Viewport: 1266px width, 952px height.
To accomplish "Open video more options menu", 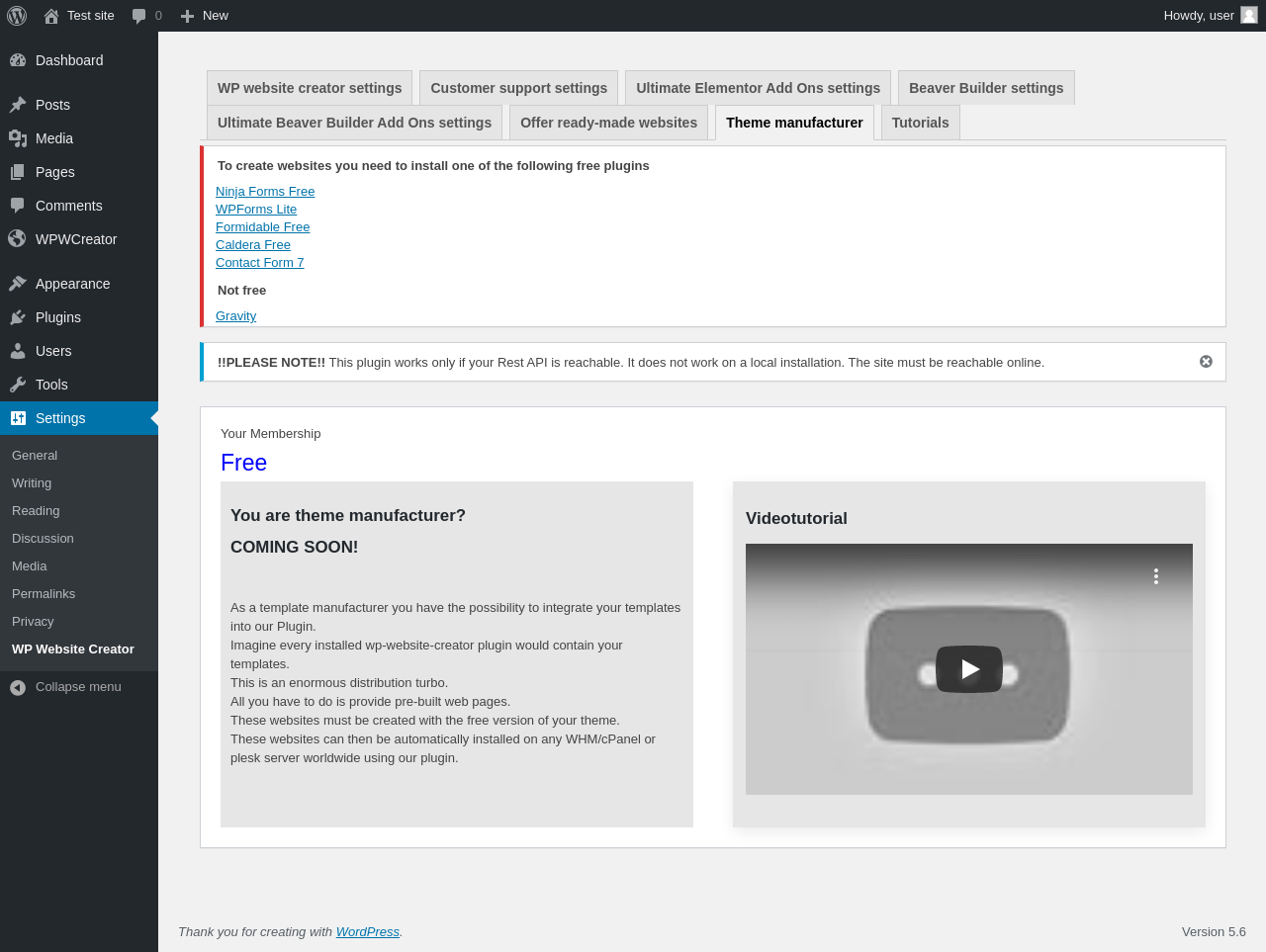I will pyautogui.click(x=1155, y=576).
